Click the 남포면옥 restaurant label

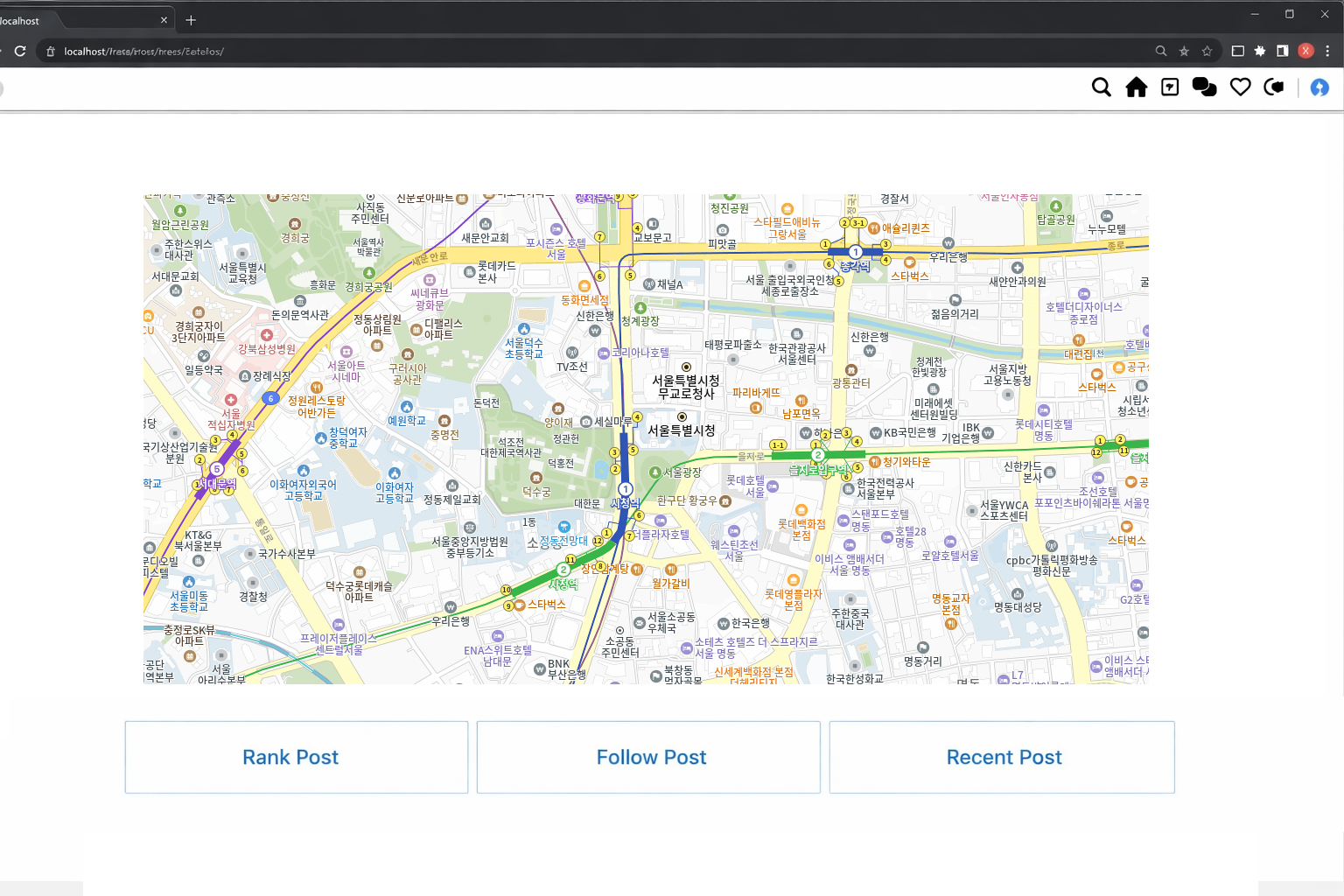coord(801,414)
